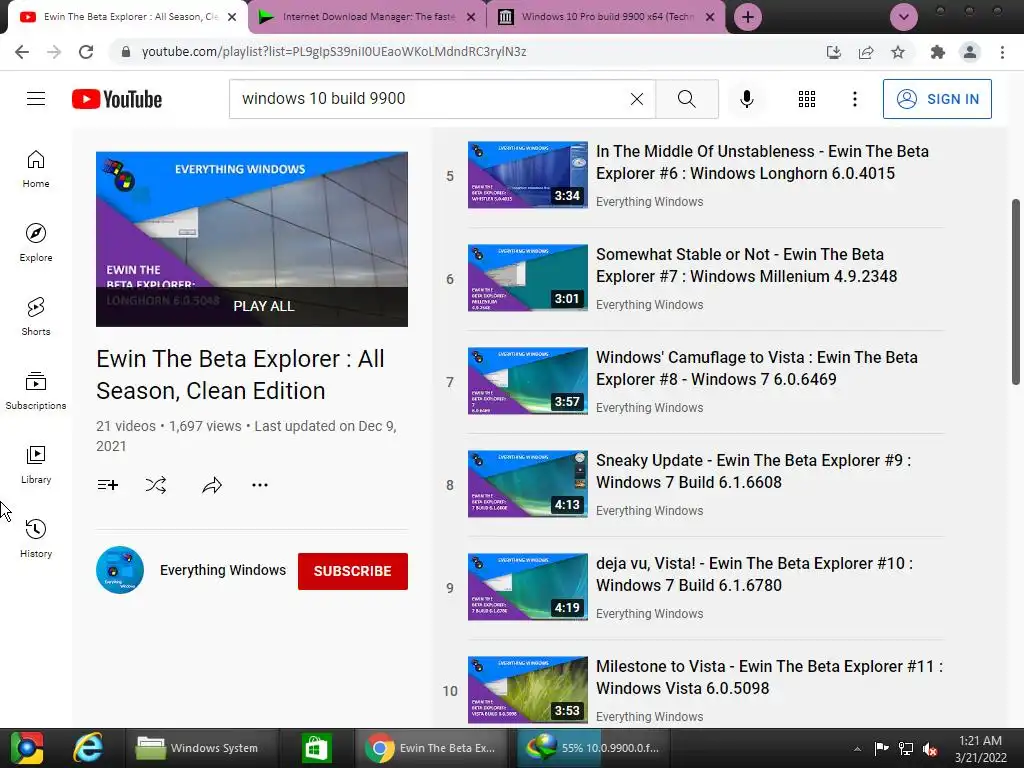Clear the search box with the X icon
1024x768 pixels.
click(637, 99)
